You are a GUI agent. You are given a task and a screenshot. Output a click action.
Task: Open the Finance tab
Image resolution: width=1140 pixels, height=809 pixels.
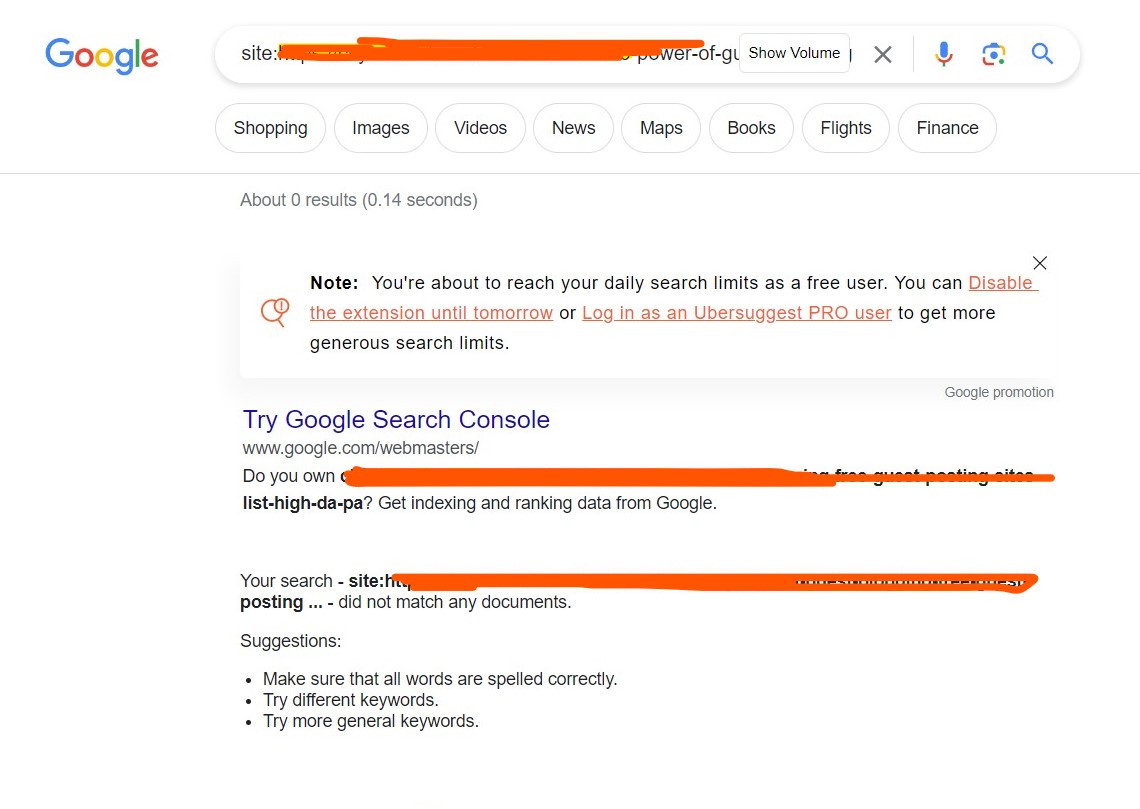click(947, 128)
